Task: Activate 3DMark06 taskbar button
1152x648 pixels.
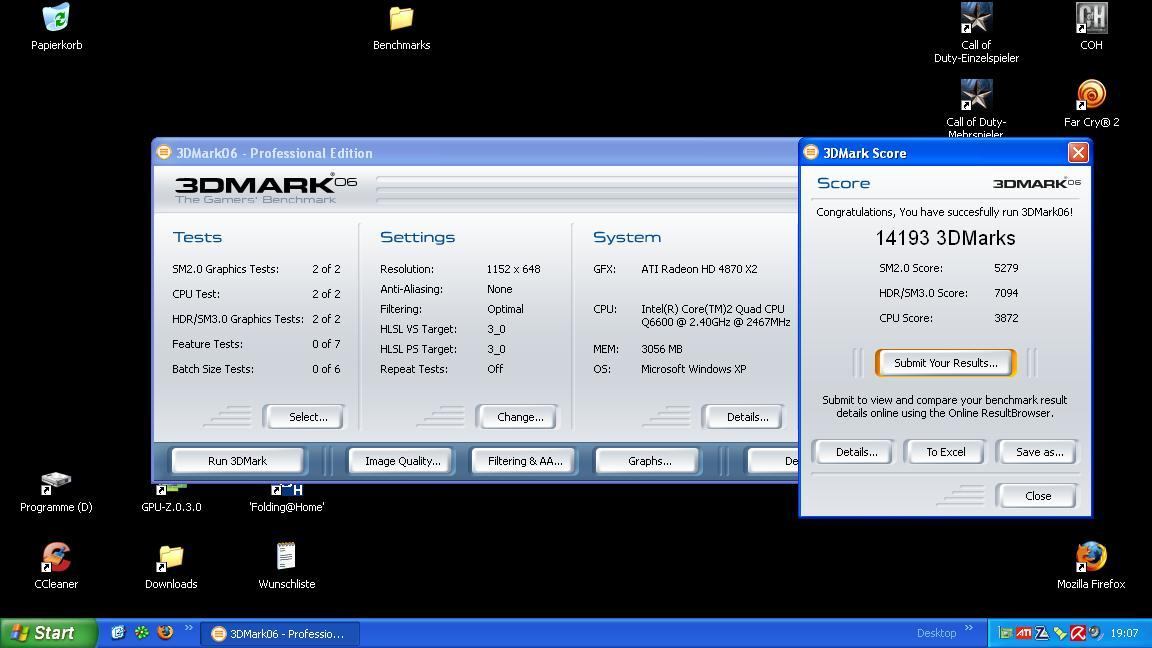Action: pos(280,633)
